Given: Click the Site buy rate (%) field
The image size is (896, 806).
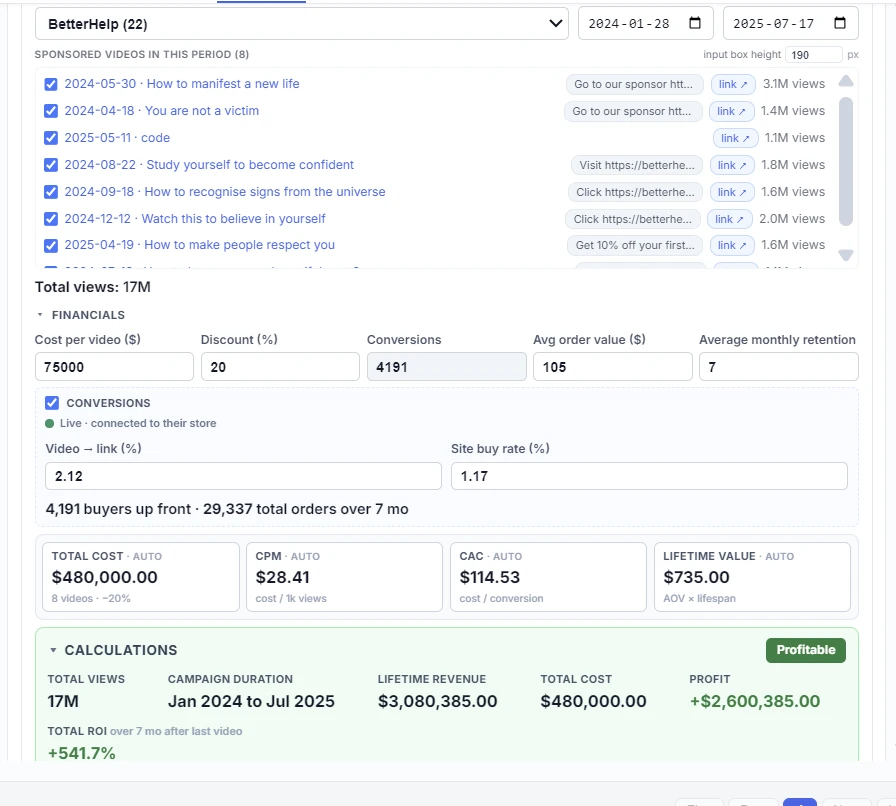Looking at the screenshot, I should (649, 476).
